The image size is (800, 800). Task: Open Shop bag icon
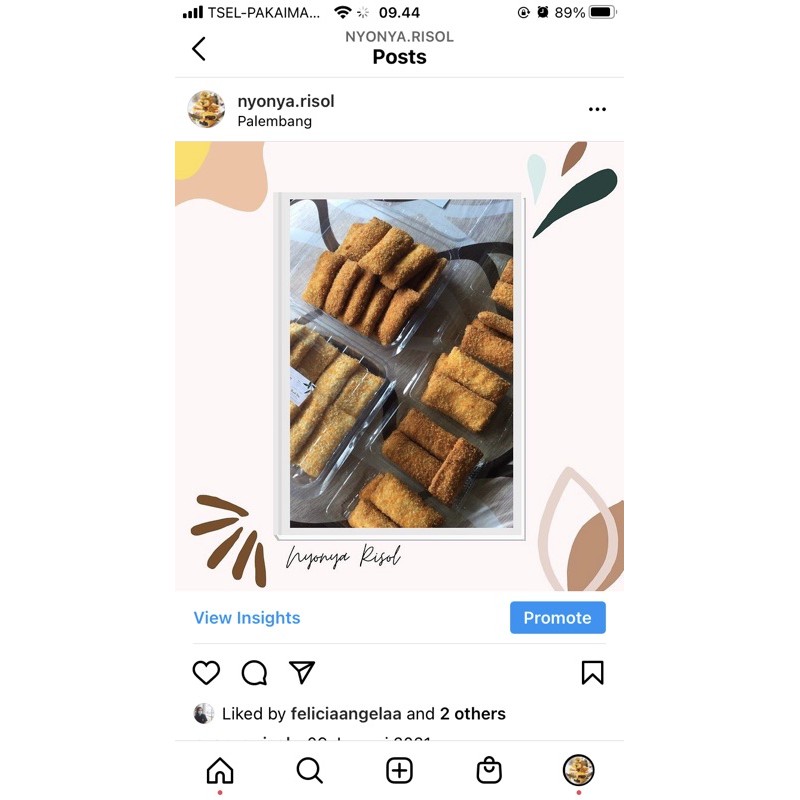click(x=489, y=770)
